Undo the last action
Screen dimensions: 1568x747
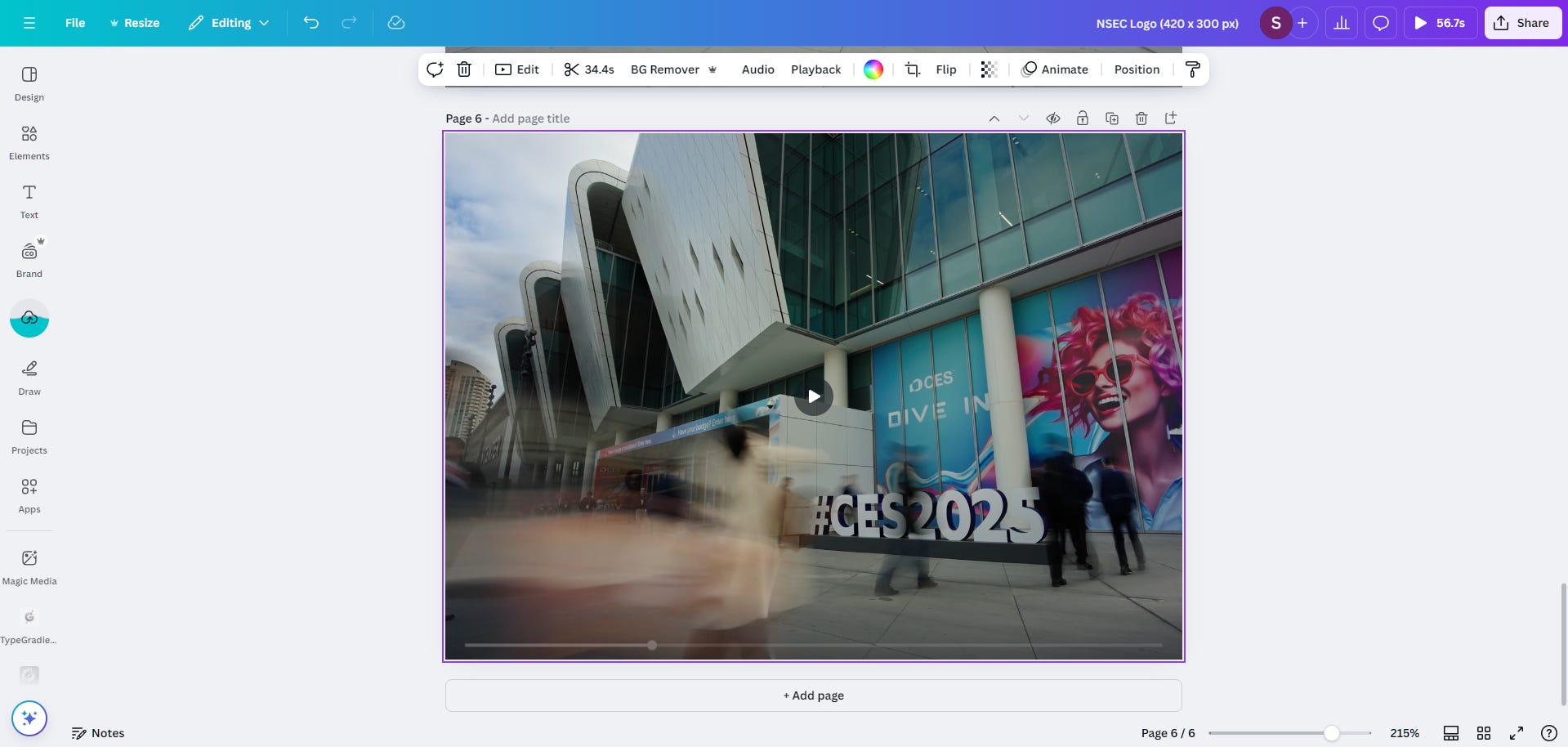pos(311,23)
